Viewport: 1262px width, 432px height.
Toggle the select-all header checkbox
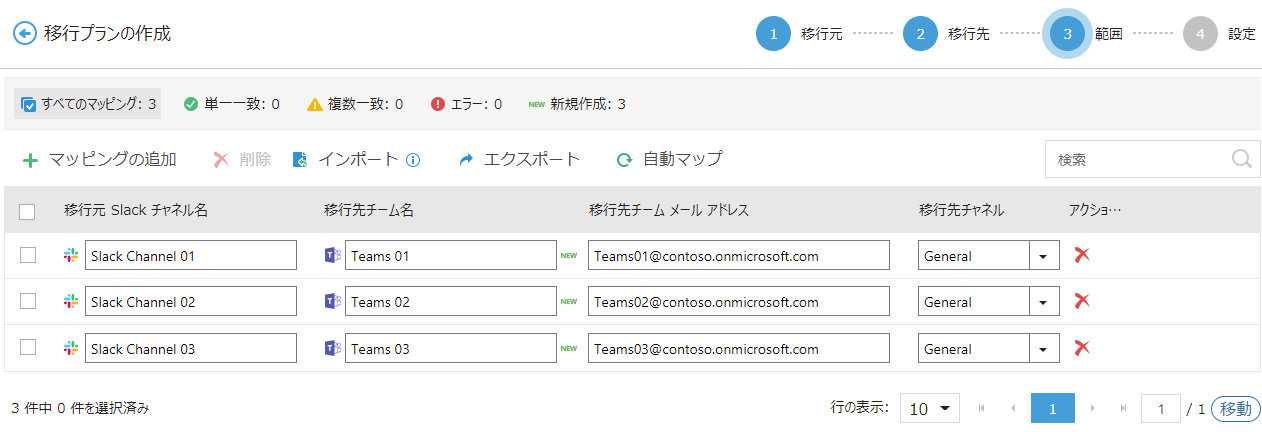27,211
